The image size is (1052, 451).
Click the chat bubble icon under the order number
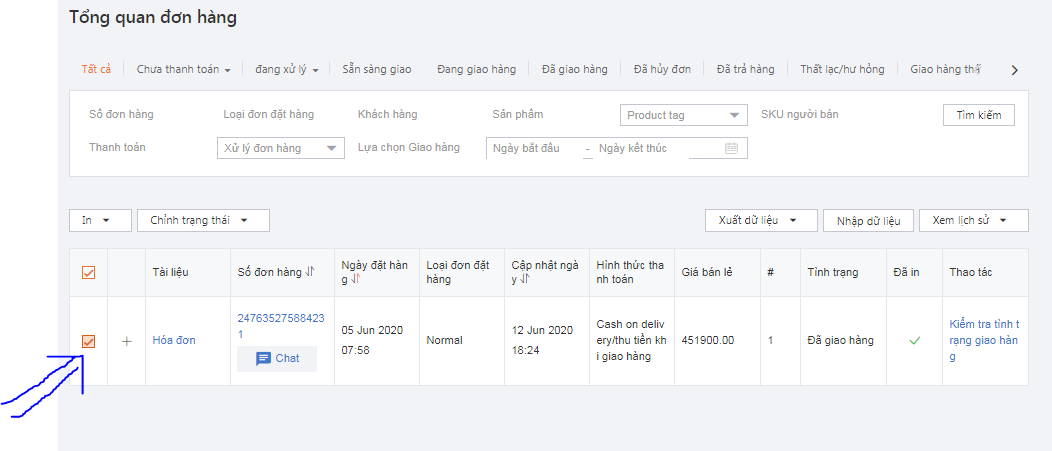tap(264, 359)
